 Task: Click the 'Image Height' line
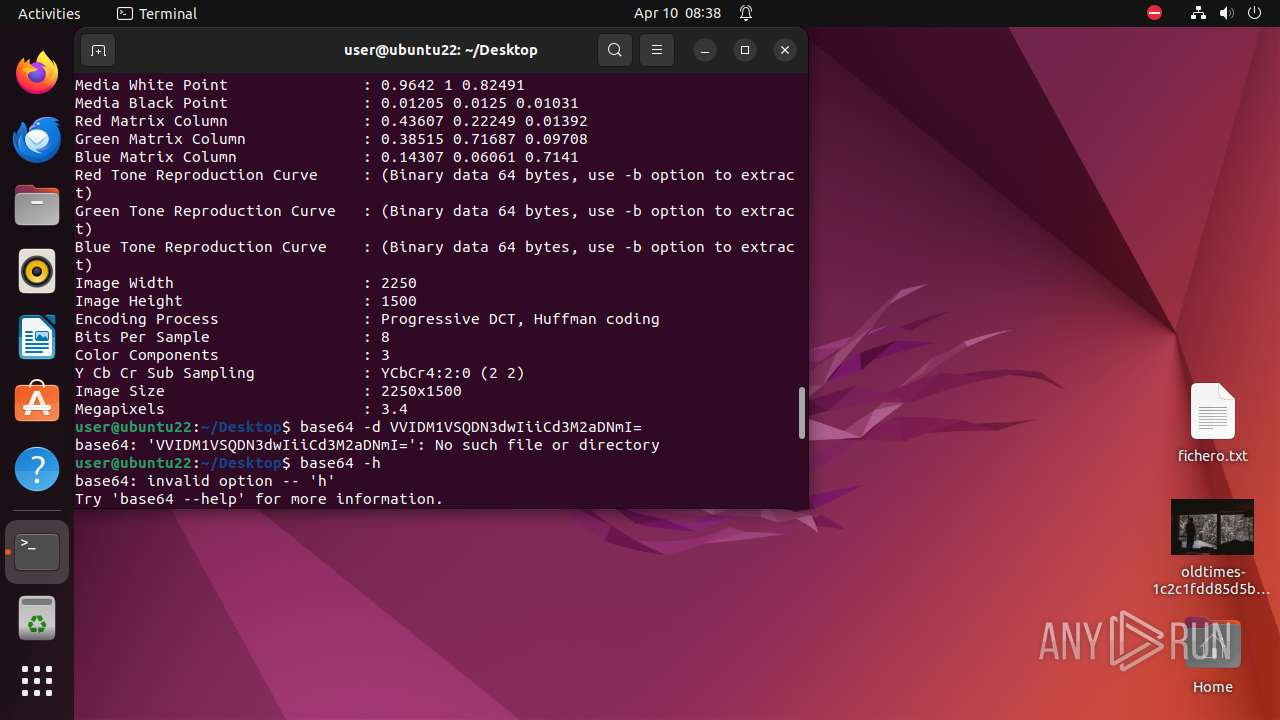click(246, 301)
